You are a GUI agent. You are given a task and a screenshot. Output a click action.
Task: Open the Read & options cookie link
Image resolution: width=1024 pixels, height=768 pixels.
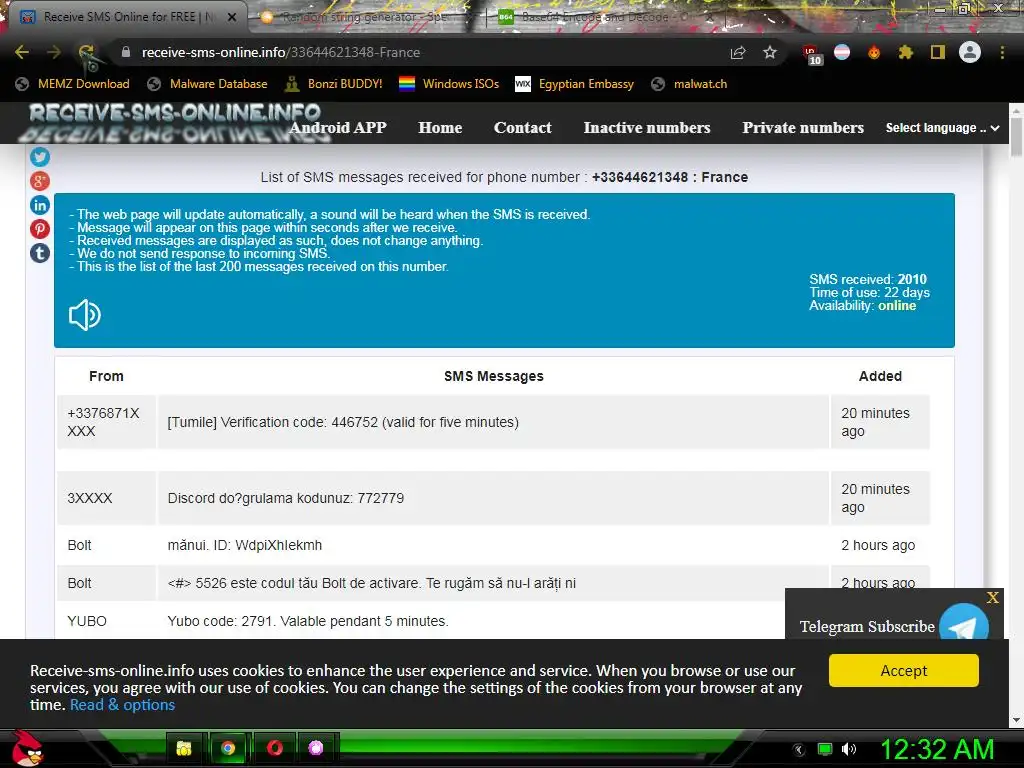pyautogui.click(x=122, y=705)
